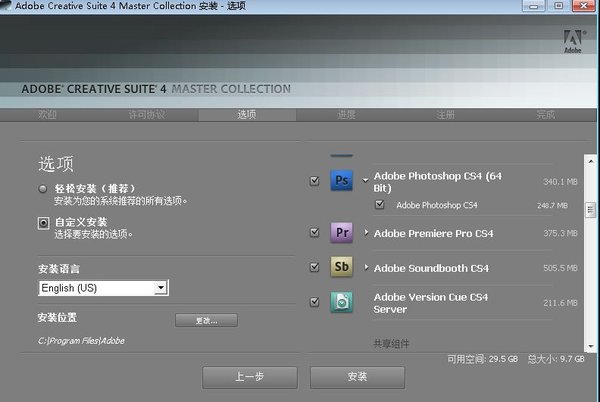
Task: Select the 选项 step tab
Action: (x=247, y=114)
